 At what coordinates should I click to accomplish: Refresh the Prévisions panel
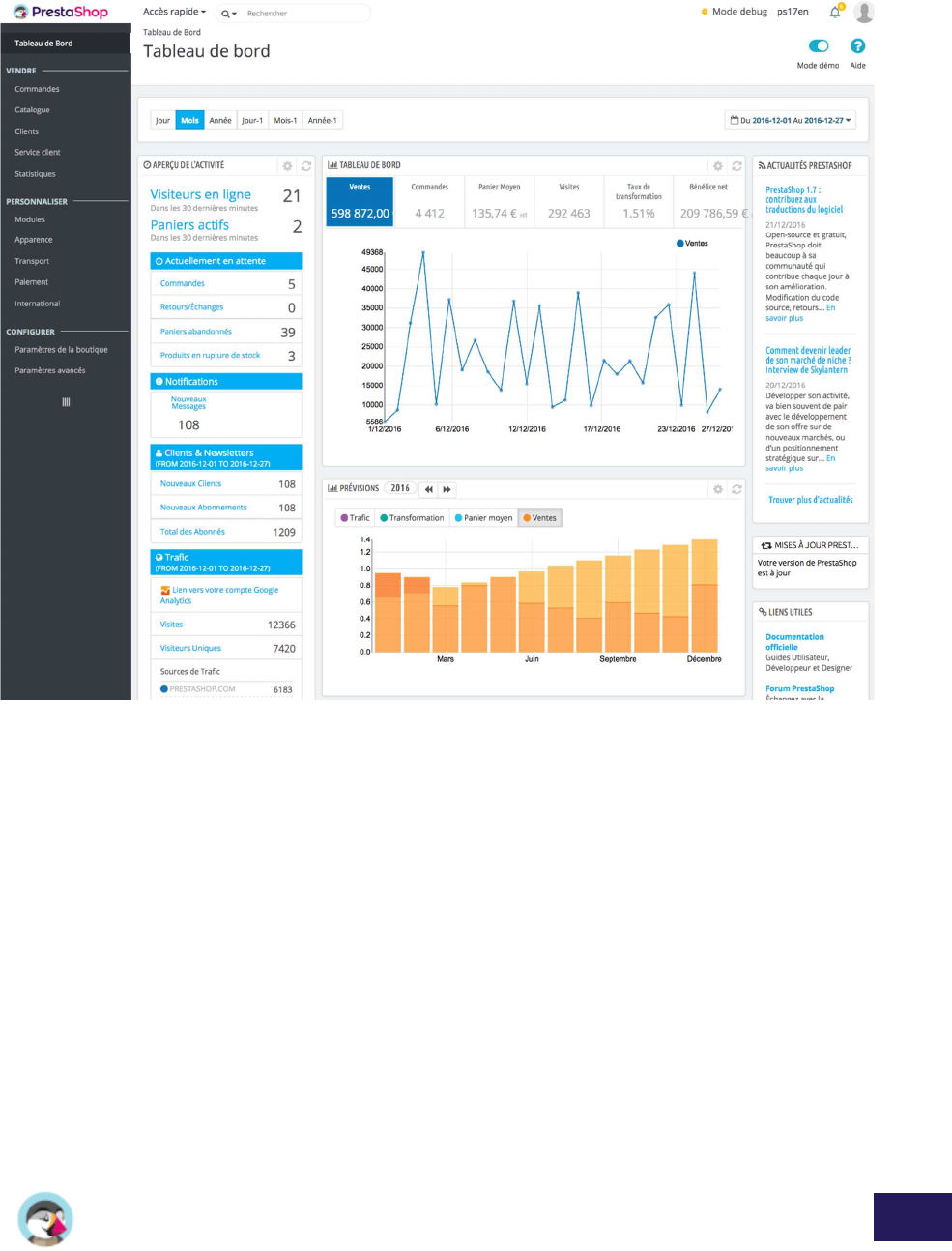click(x=736, y=489)
